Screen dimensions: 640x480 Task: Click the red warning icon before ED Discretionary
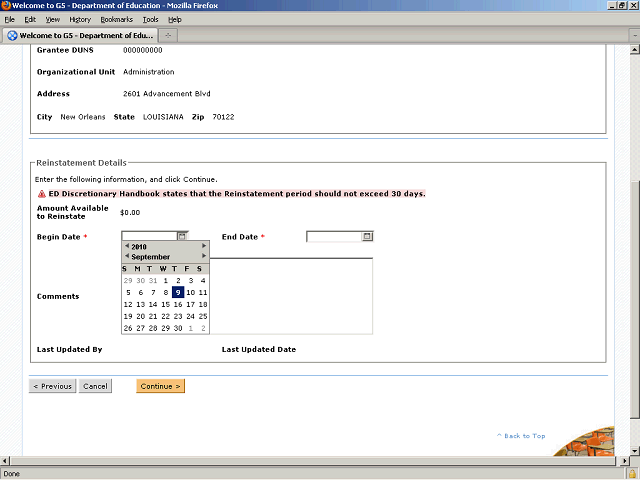[42, 194]
